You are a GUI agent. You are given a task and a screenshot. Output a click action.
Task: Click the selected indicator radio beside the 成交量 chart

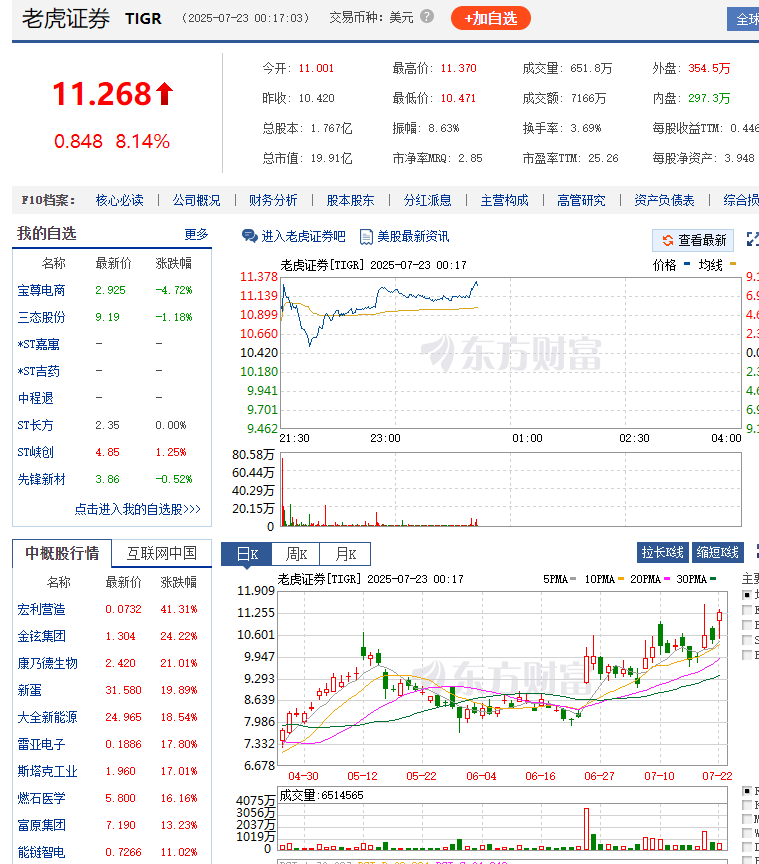[x=747, y=791]
